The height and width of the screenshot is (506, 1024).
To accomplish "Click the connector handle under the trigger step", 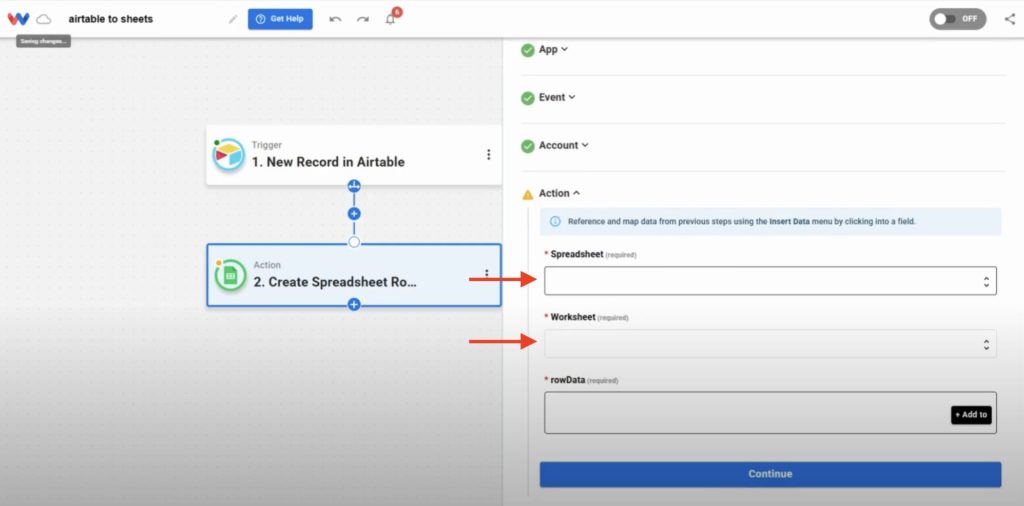I will pos(354,186).
